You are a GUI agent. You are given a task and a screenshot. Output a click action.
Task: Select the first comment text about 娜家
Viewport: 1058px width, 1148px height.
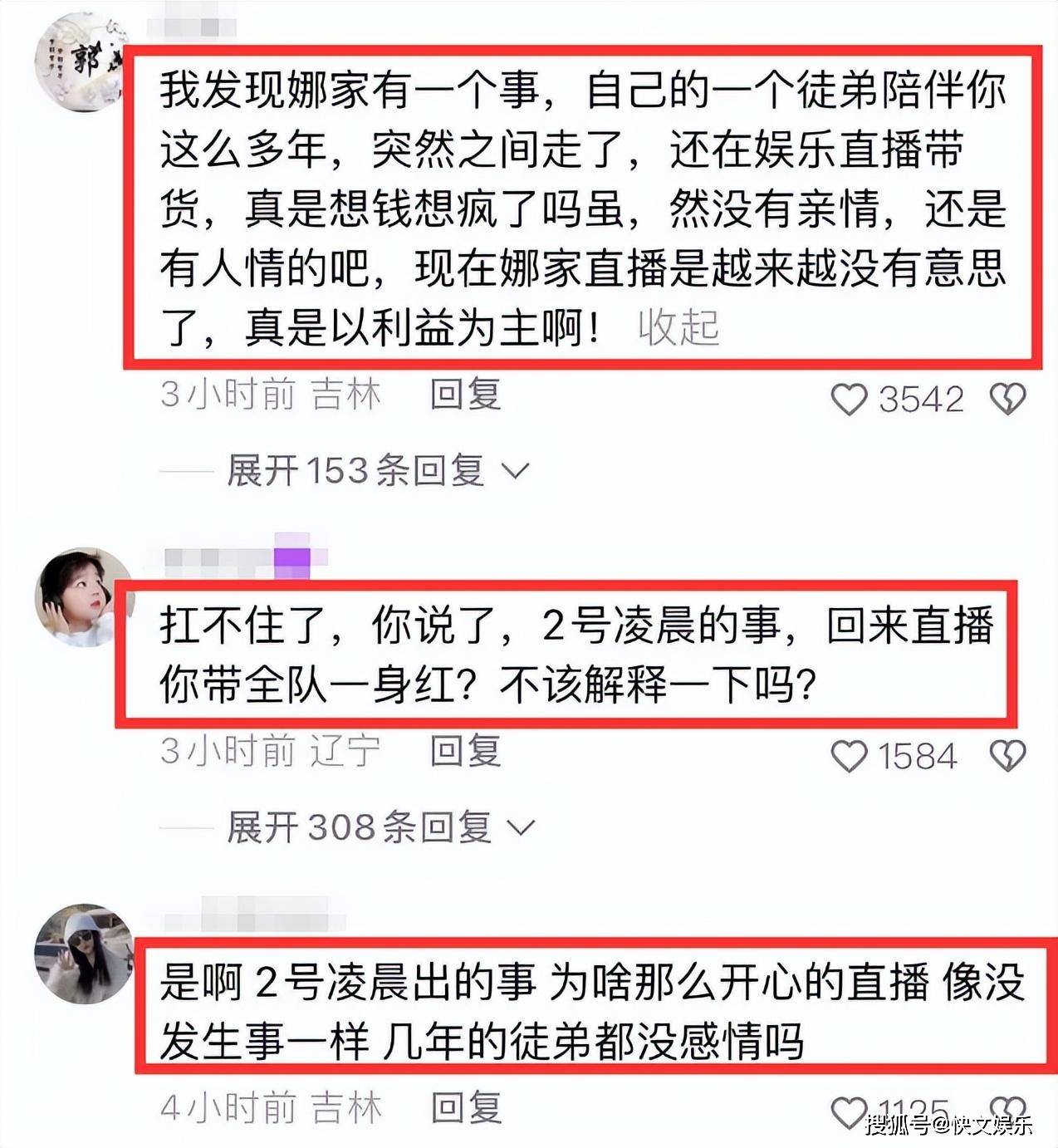pos(583,209)
